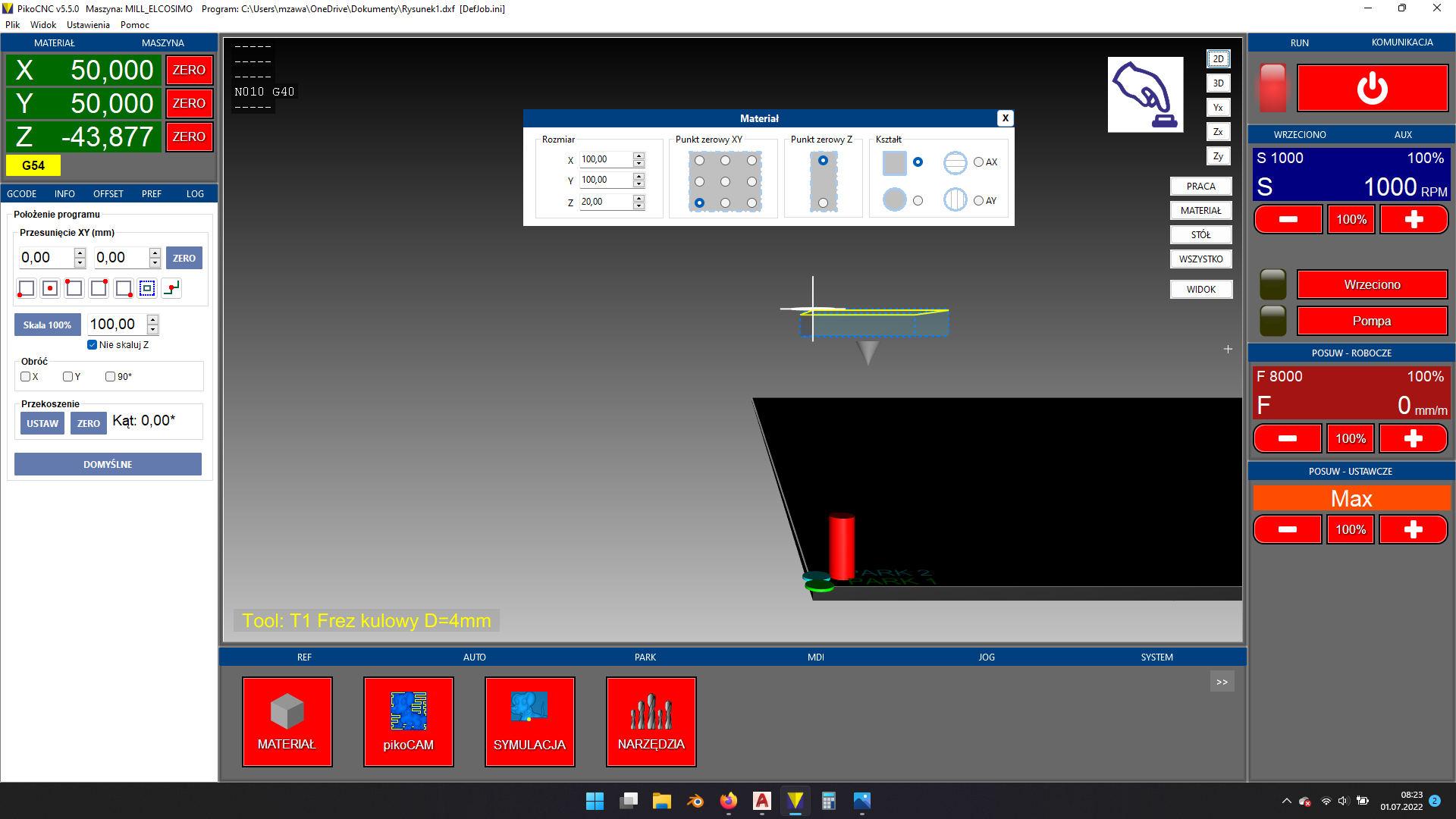This screenshot has height=819, width=1456.
Task: Switch to the OFFSET tab
Action: click(108, 194)
